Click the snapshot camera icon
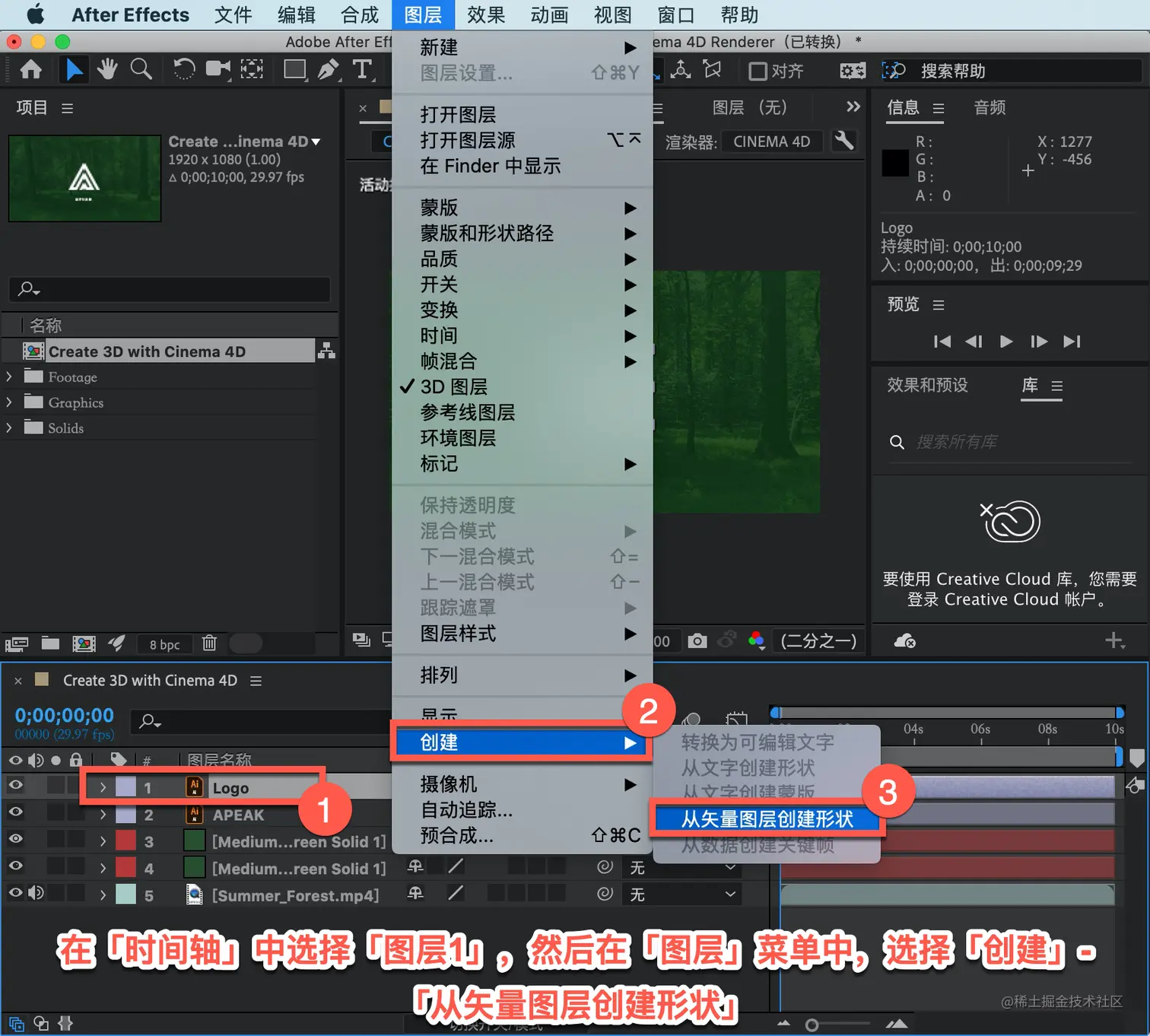Image resolution: width=1150 pixels, height=1036 pixels. [x=697, y=641]
